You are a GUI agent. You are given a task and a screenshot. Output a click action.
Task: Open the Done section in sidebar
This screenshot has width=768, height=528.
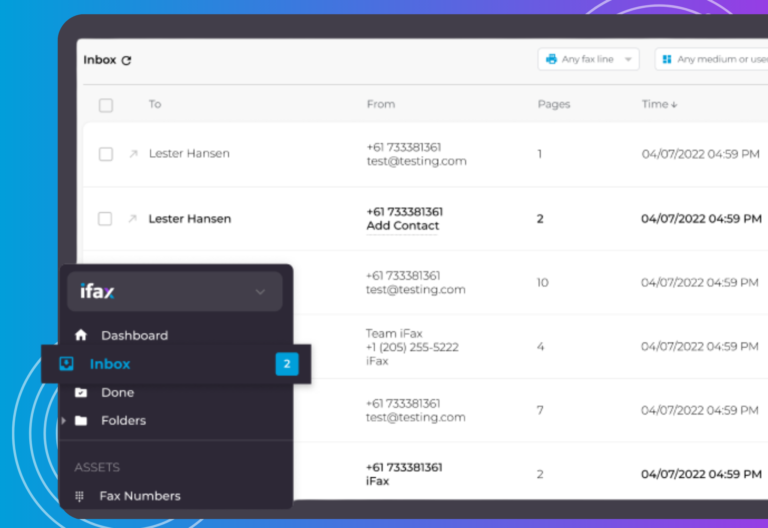(118, 392)
